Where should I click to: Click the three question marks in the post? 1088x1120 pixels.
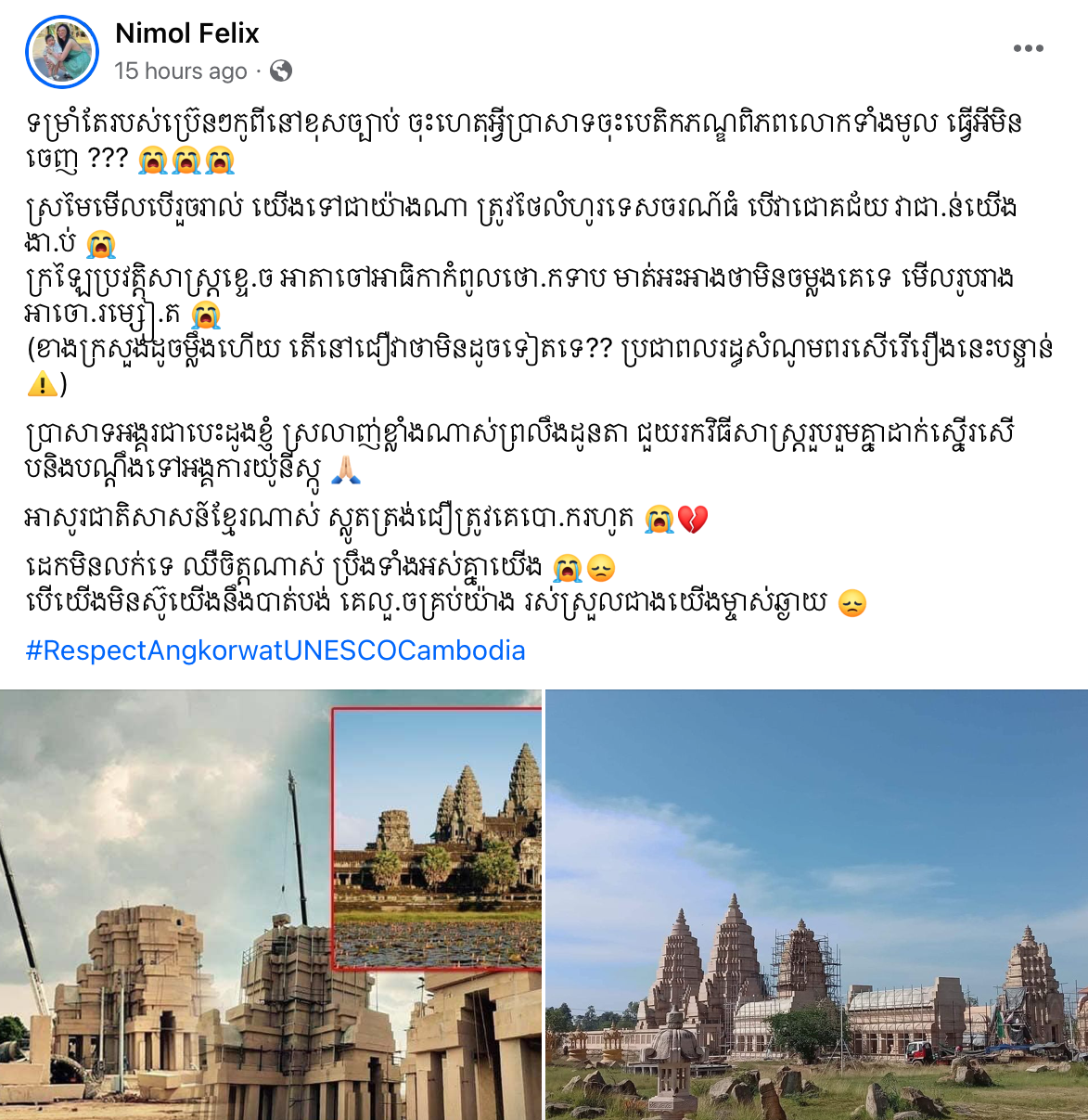pos(108,160)
